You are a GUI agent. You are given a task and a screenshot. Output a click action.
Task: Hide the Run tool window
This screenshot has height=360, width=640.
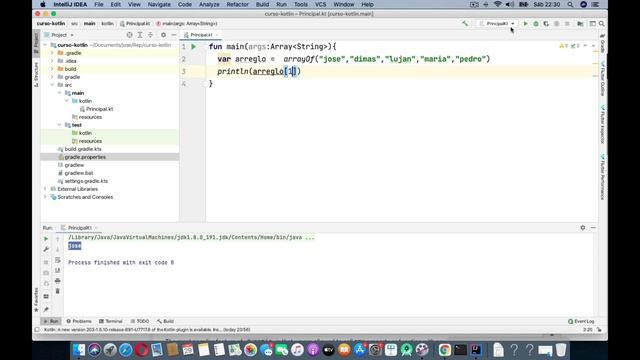(x=593, y=228)
